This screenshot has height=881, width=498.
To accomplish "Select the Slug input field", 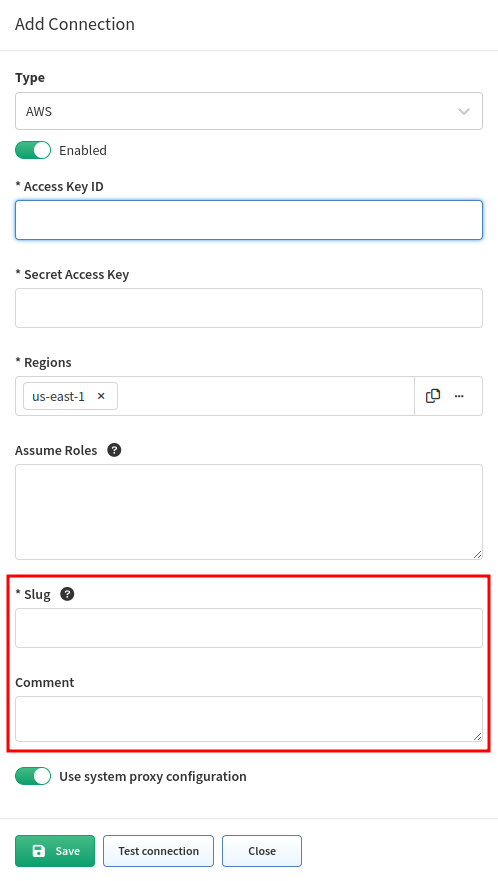I will coord(249,628).
